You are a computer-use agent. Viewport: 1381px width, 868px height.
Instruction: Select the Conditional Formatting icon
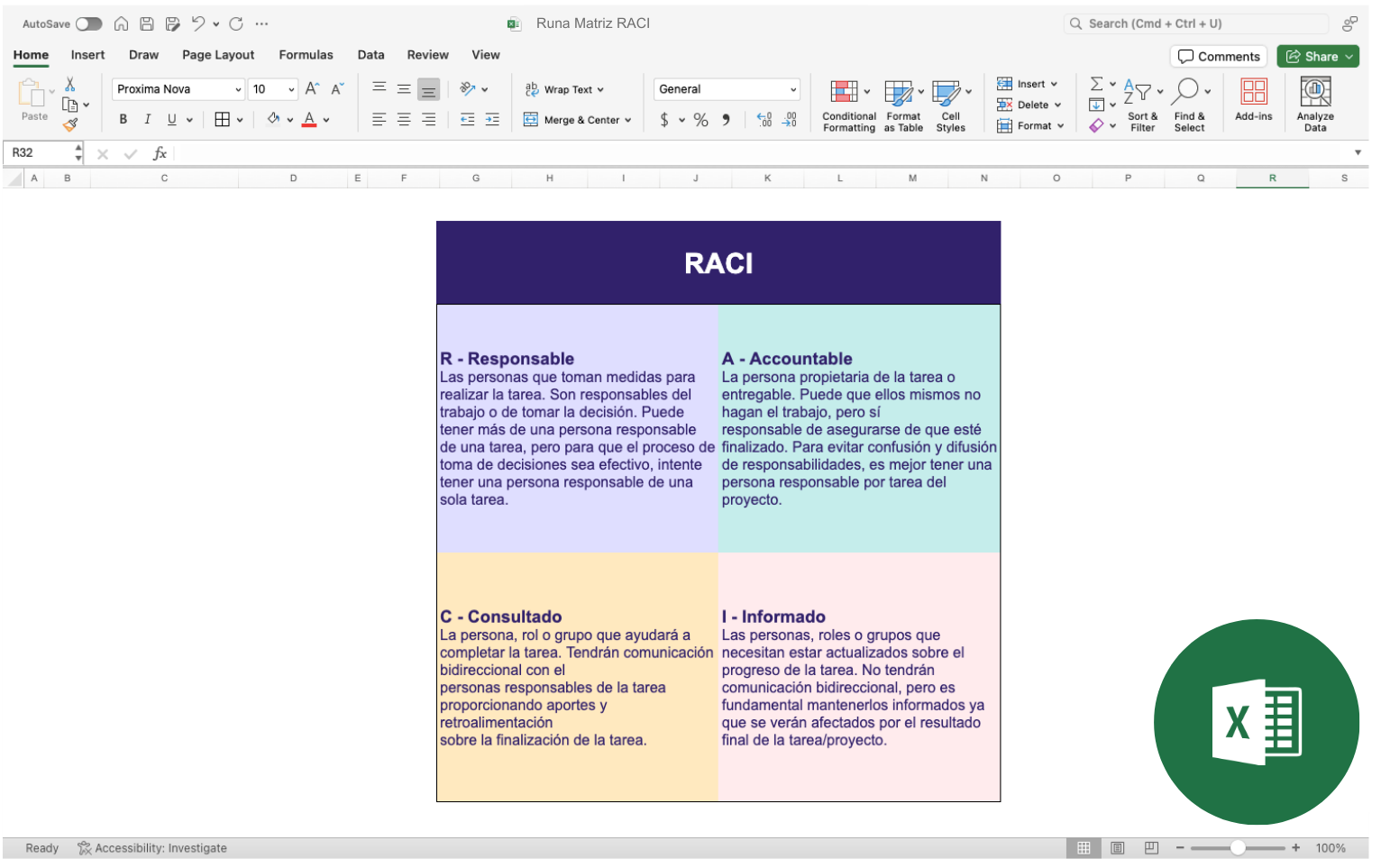(x=847, y=91)
